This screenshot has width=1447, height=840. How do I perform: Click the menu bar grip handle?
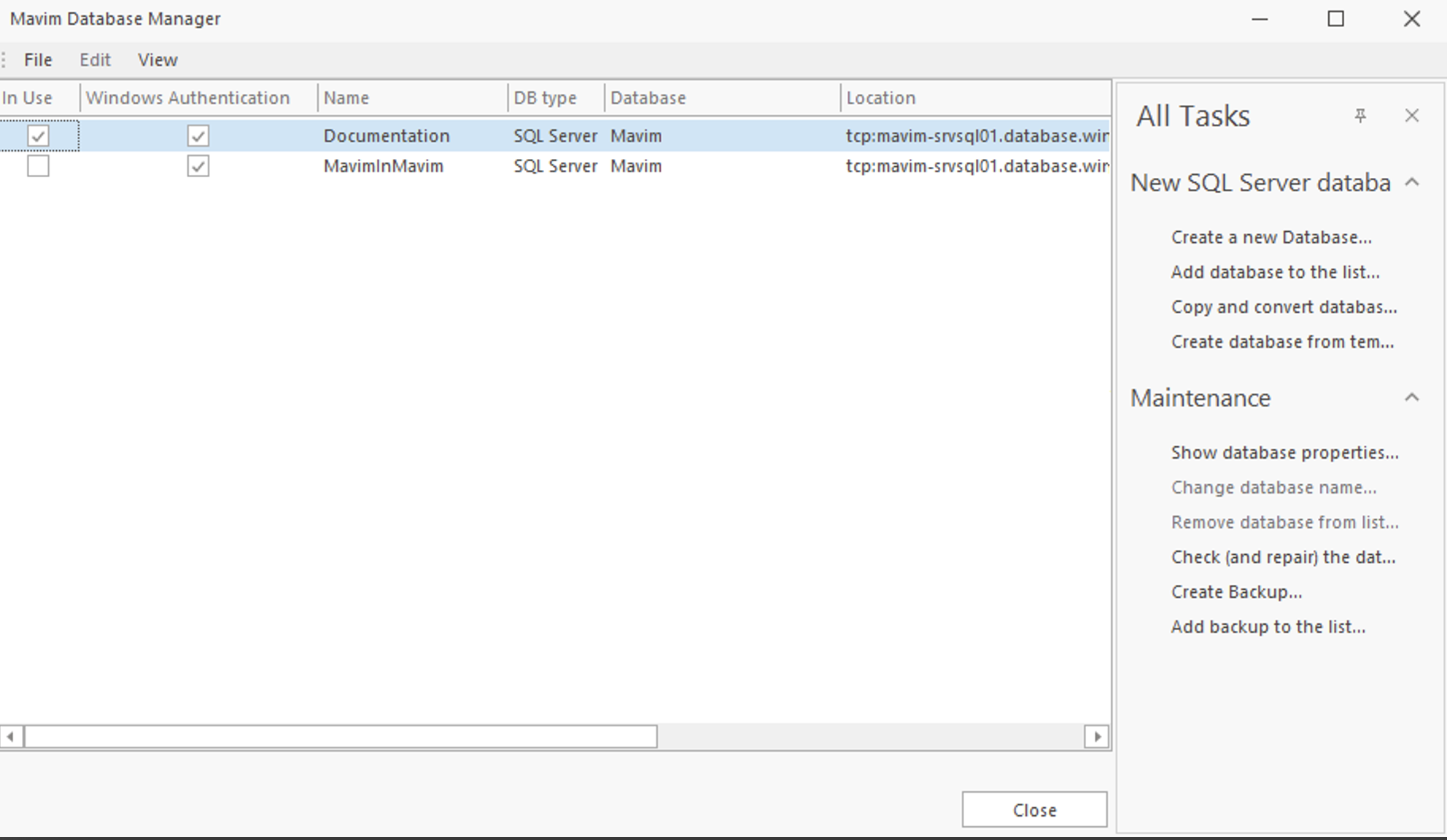(4, 60)
